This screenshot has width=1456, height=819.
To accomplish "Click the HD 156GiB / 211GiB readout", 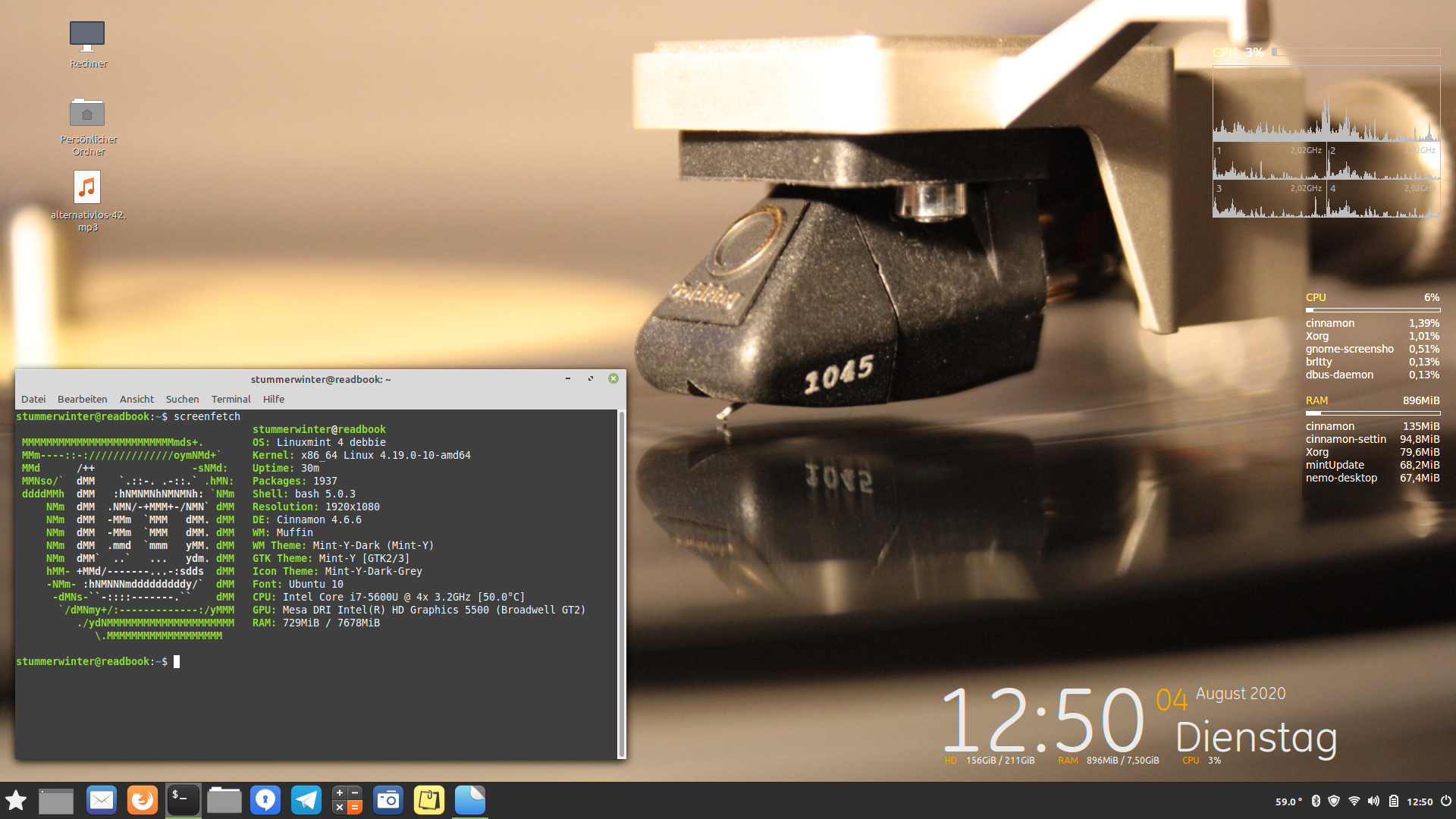I will click(x=990, y=761).
